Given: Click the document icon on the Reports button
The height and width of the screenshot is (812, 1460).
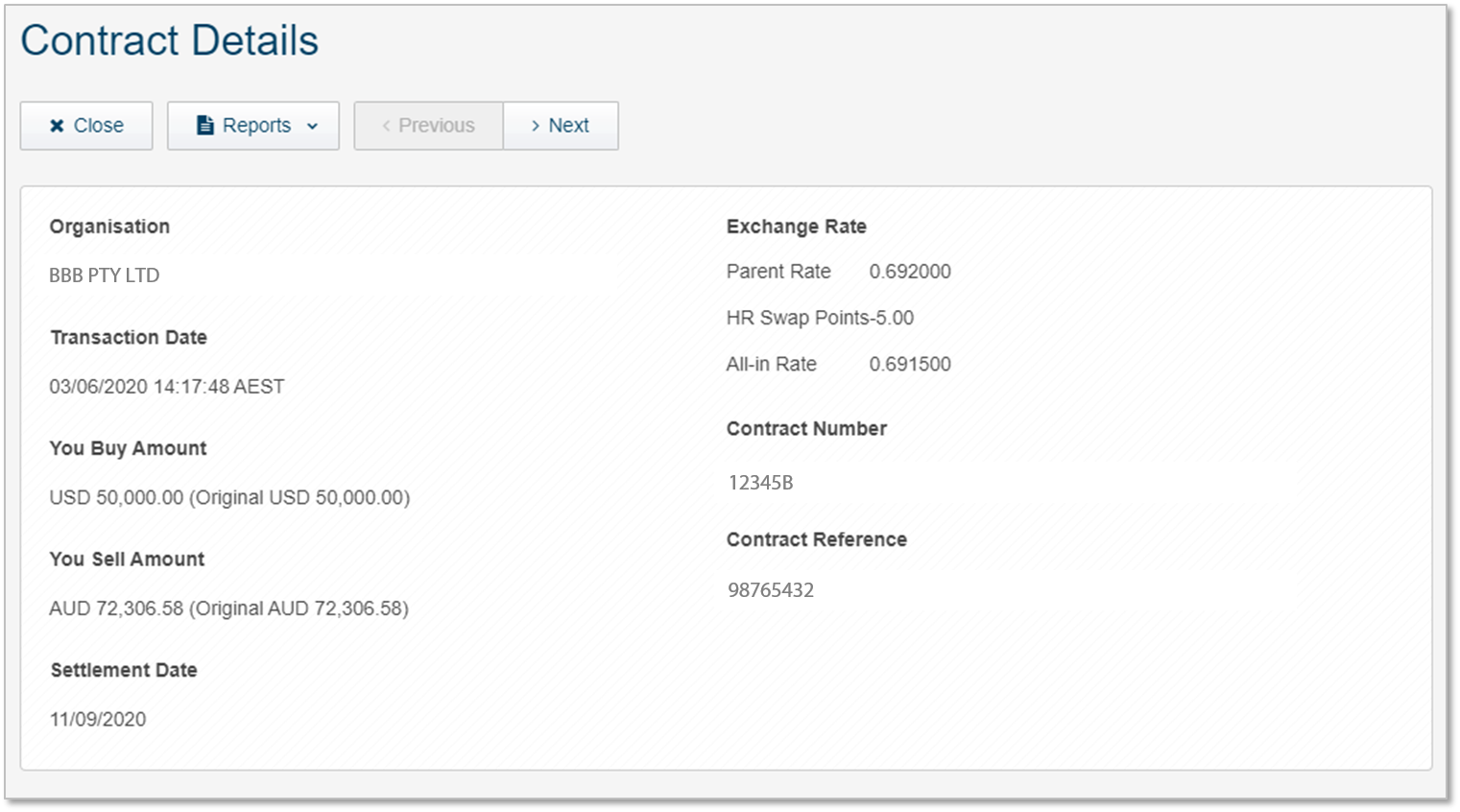Looking at the screenshot, I should (204, 126).
